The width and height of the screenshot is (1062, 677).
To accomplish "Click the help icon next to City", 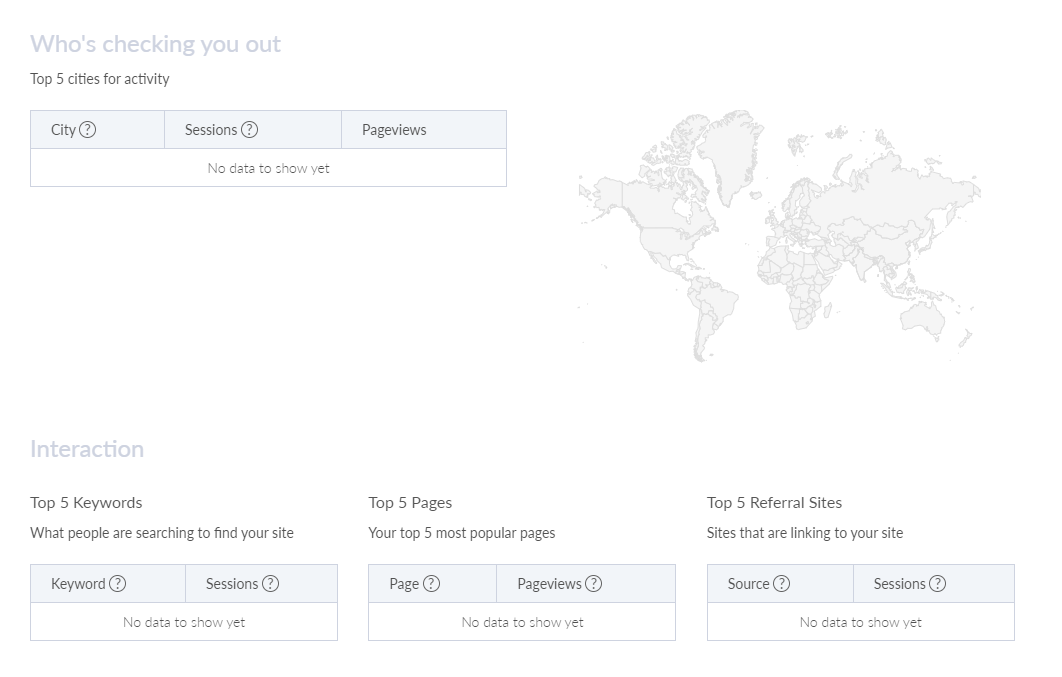I will (x=88, y=130).
